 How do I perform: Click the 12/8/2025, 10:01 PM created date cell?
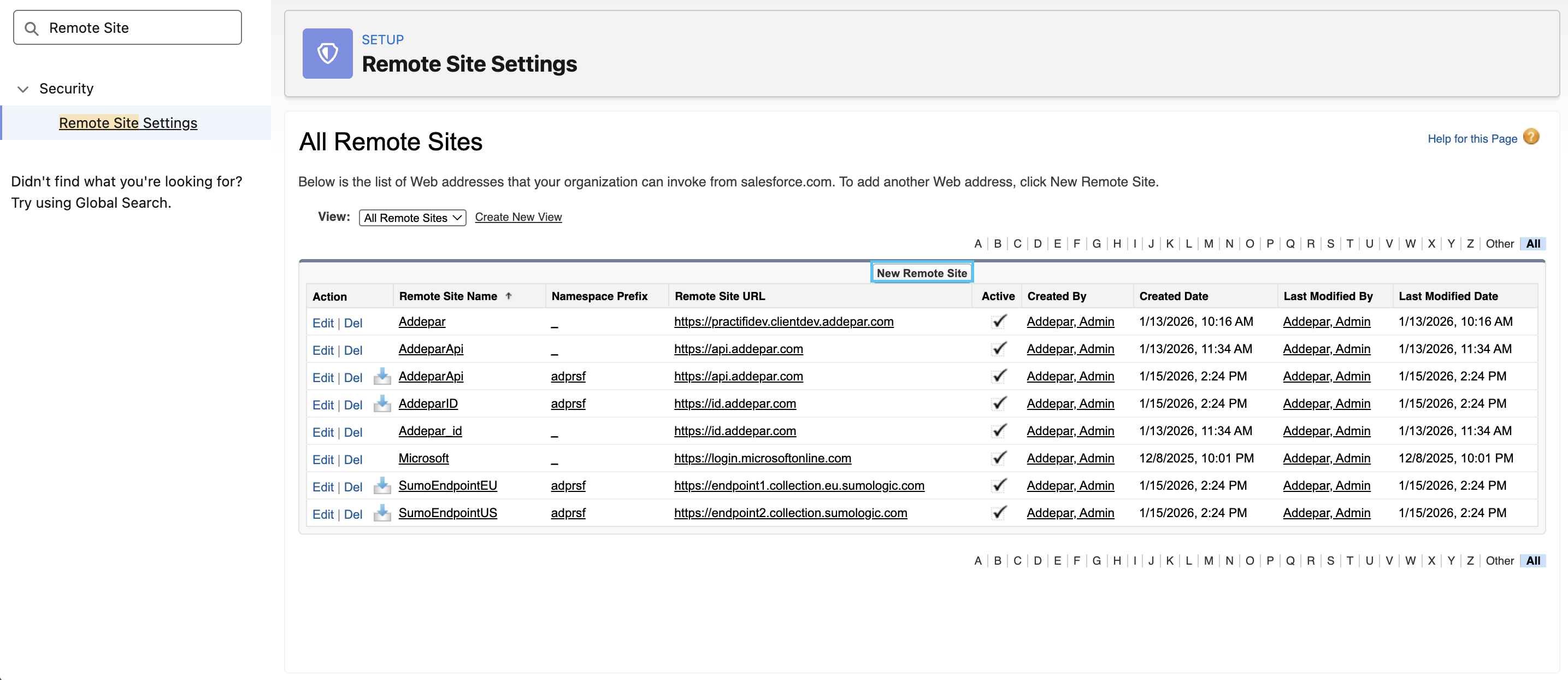pos(1196,458)
